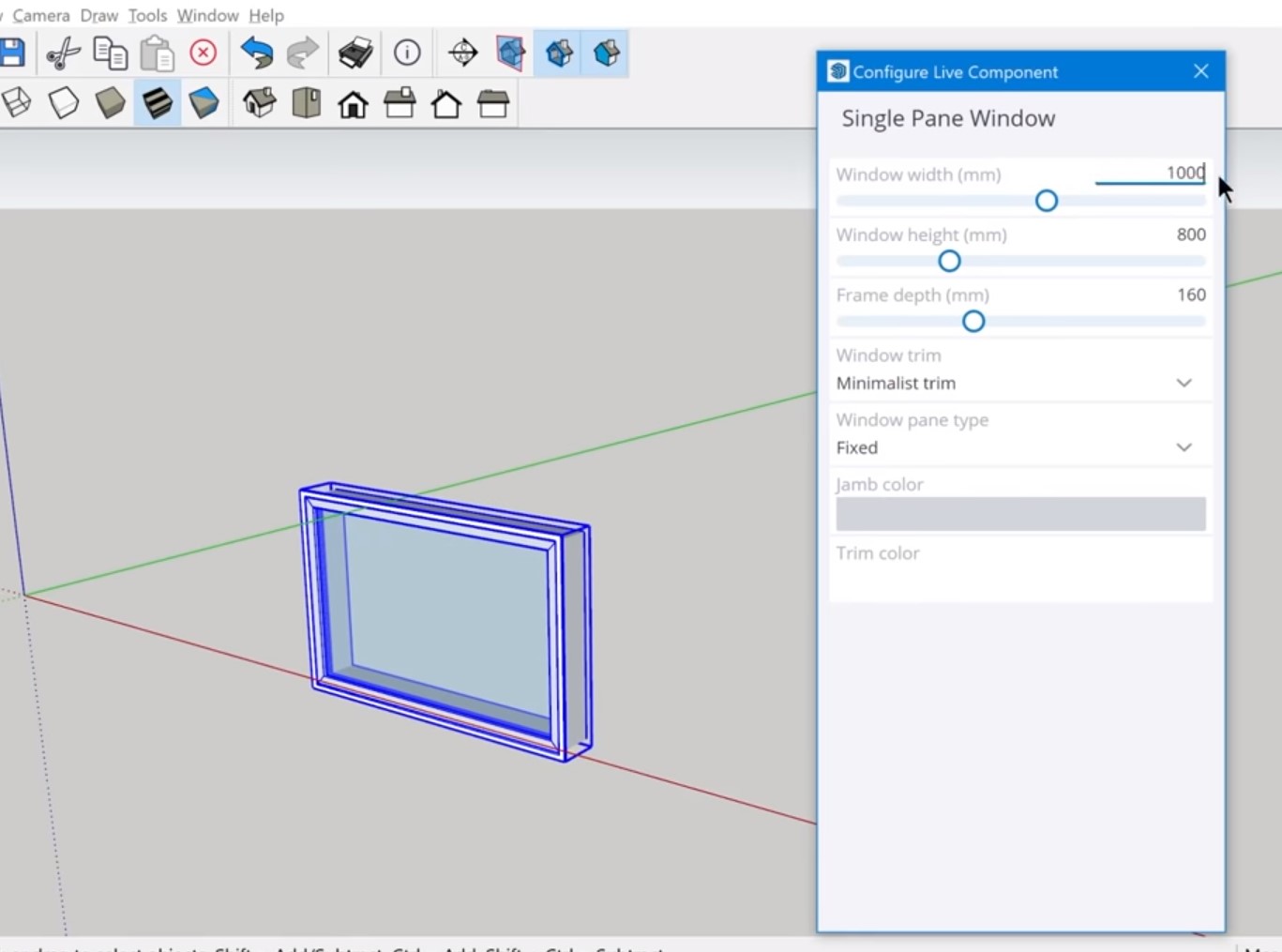Click the 'Single Pane Window' title
1282x952 pixels.
[948, 118]
